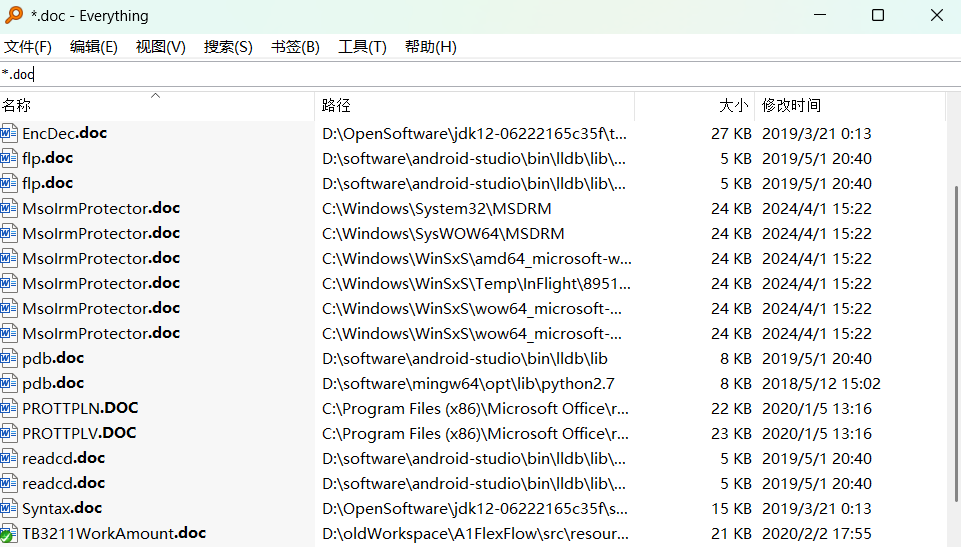Select the TB3211WorkAmount.doc file name
Viewport: 961px width, 547px height.
coord(114,534)
